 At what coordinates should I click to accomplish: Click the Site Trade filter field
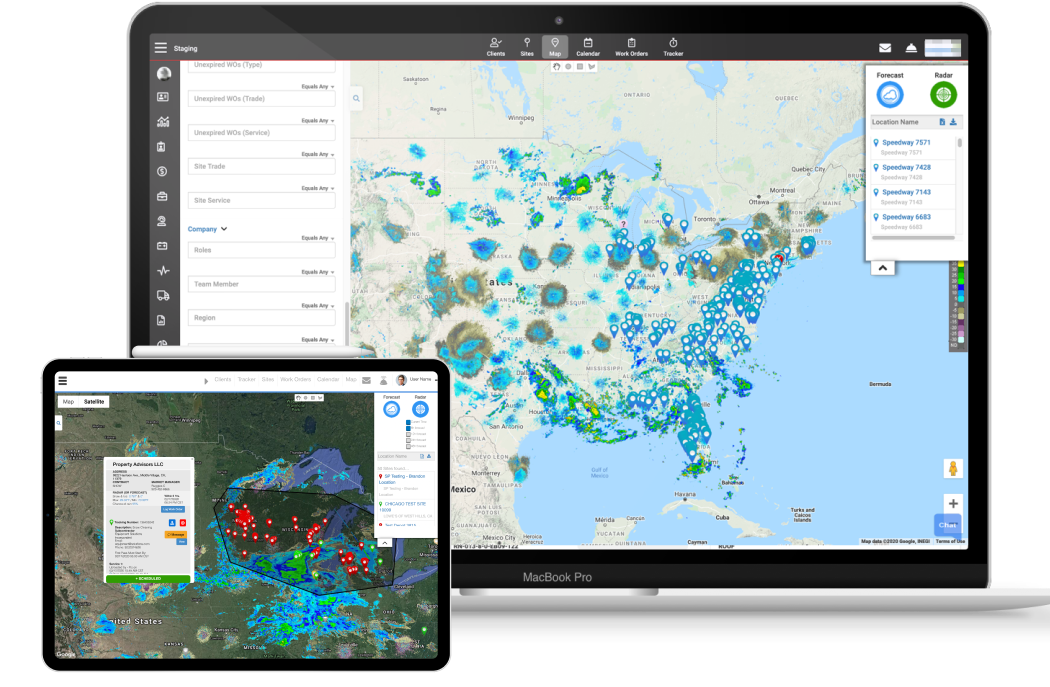261,167
